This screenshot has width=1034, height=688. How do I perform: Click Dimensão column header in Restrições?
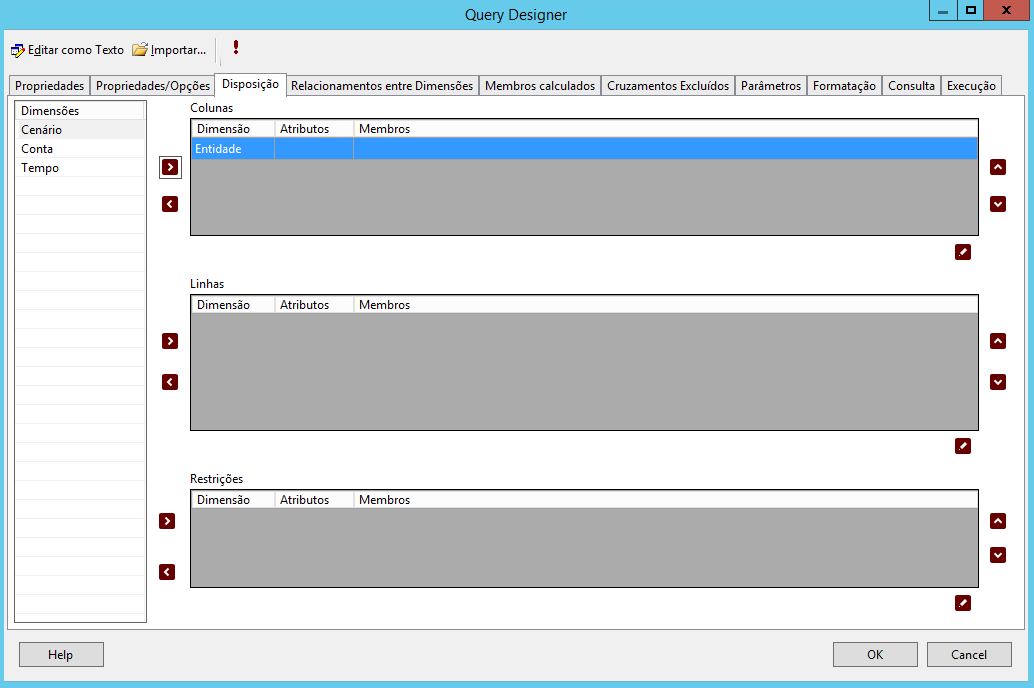233,500
